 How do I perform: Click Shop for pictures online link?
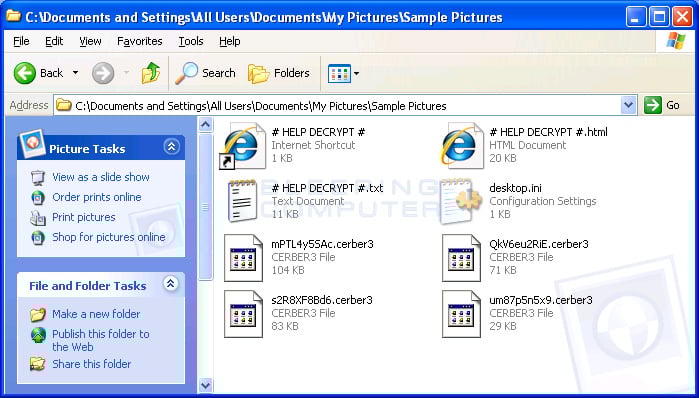coord(109,237)
